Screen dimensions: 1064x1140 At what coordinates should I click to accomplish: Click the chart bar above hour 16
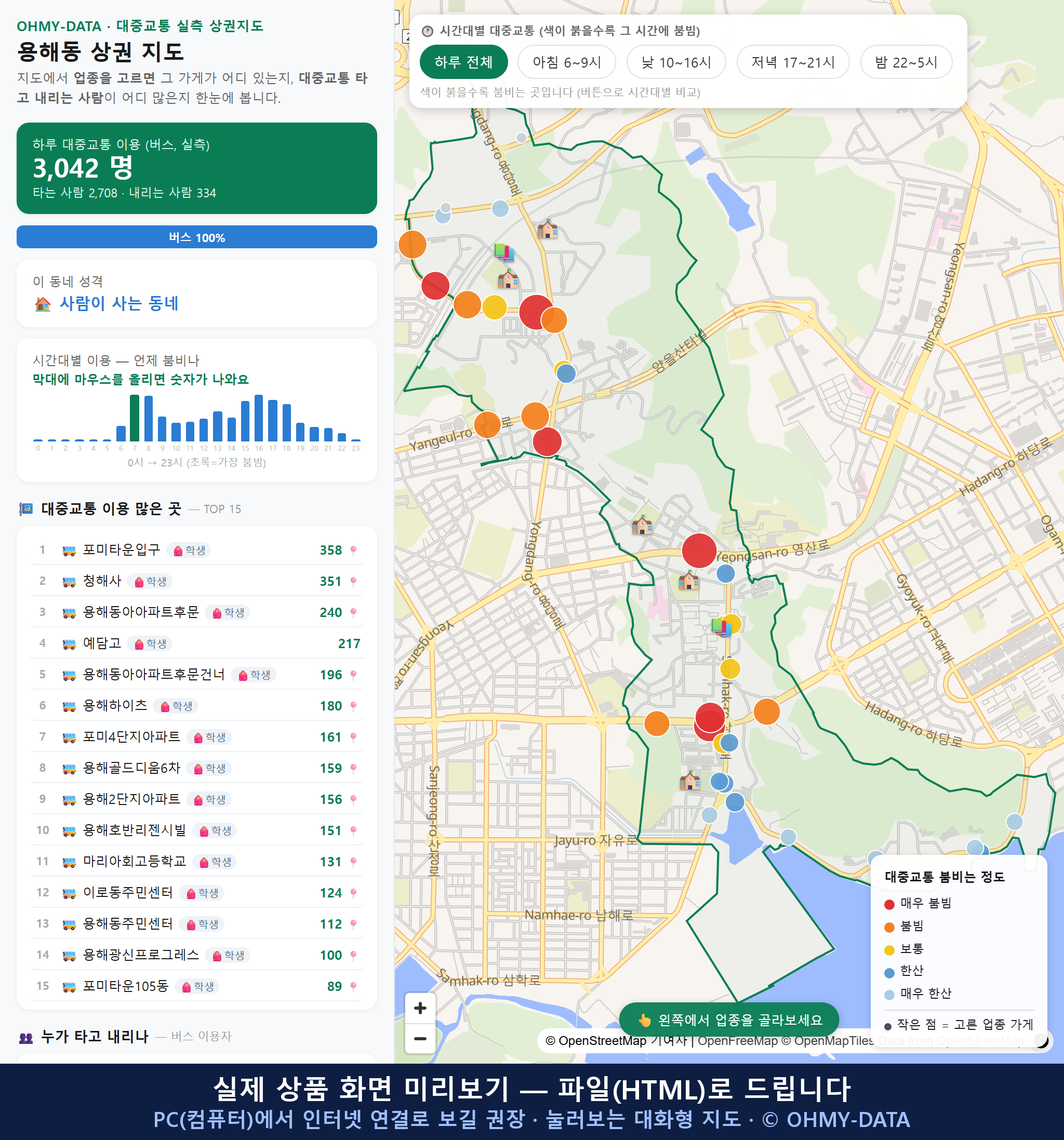click(x=259, y=418)
